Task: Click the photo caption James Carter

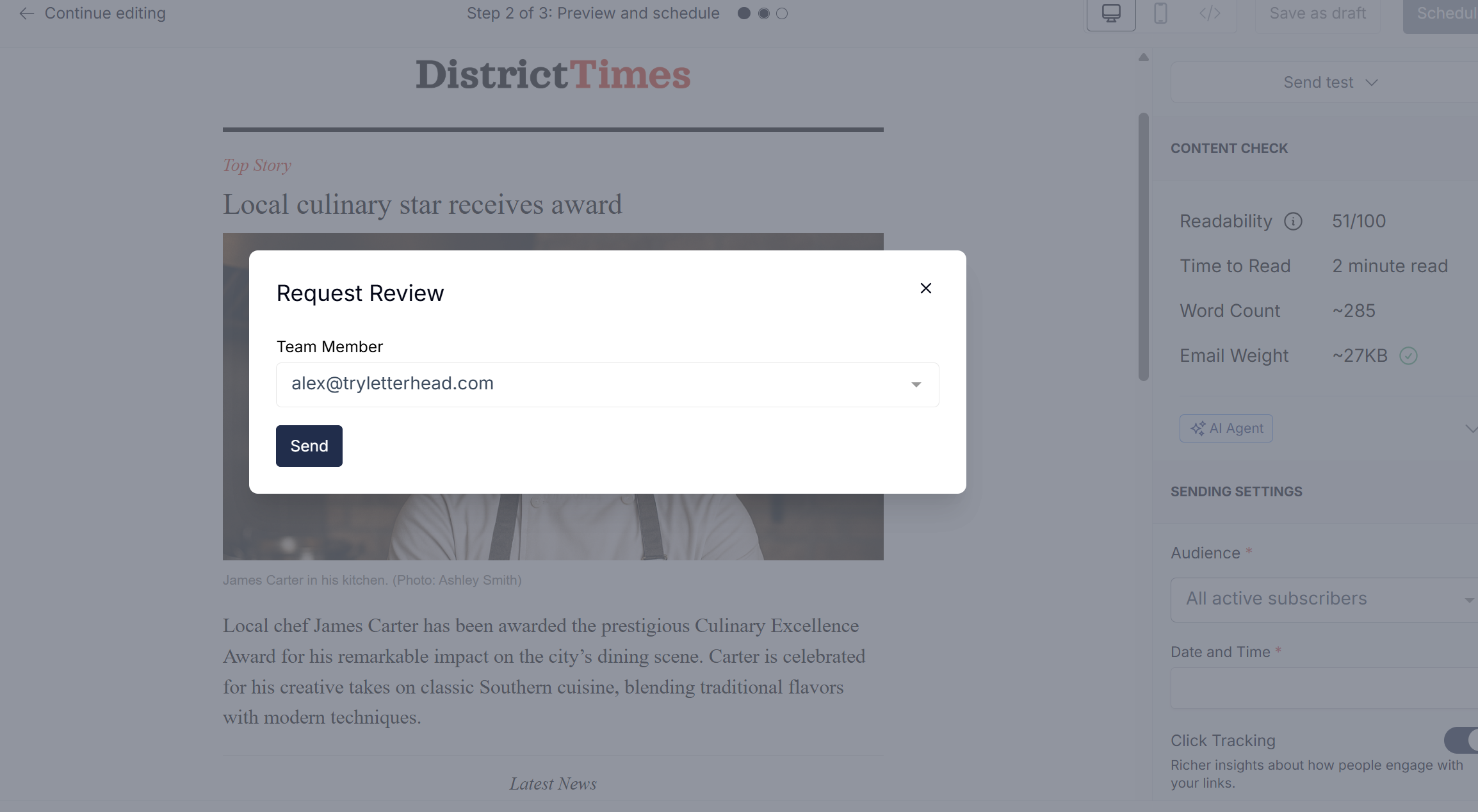Action: [372, 580]
